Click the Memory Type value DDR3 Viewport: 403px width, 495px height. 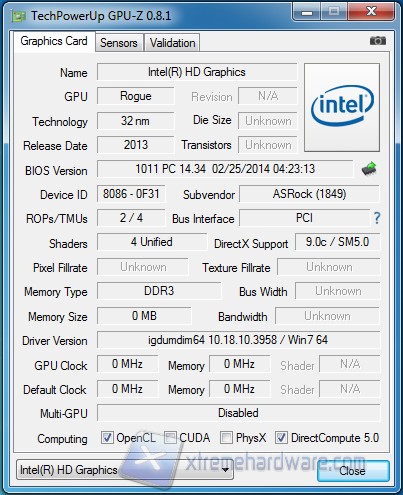point(159,291)
